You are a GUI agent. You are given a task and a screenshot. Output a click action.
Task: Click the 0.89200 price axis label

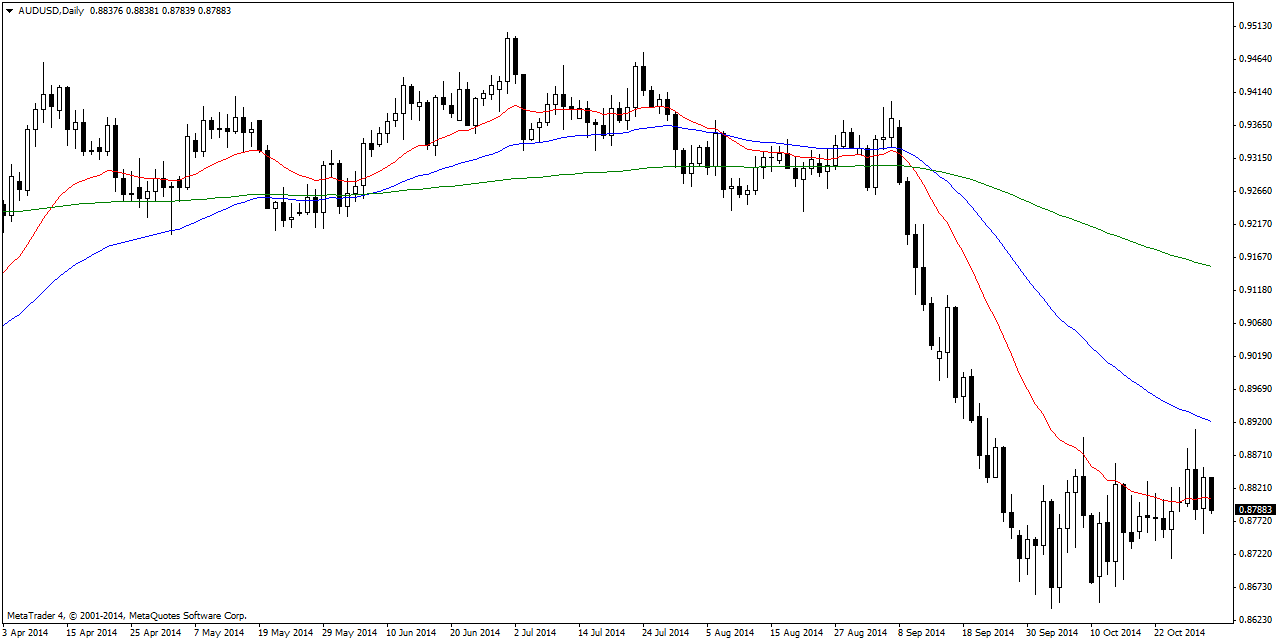(x=1255, y=422)
